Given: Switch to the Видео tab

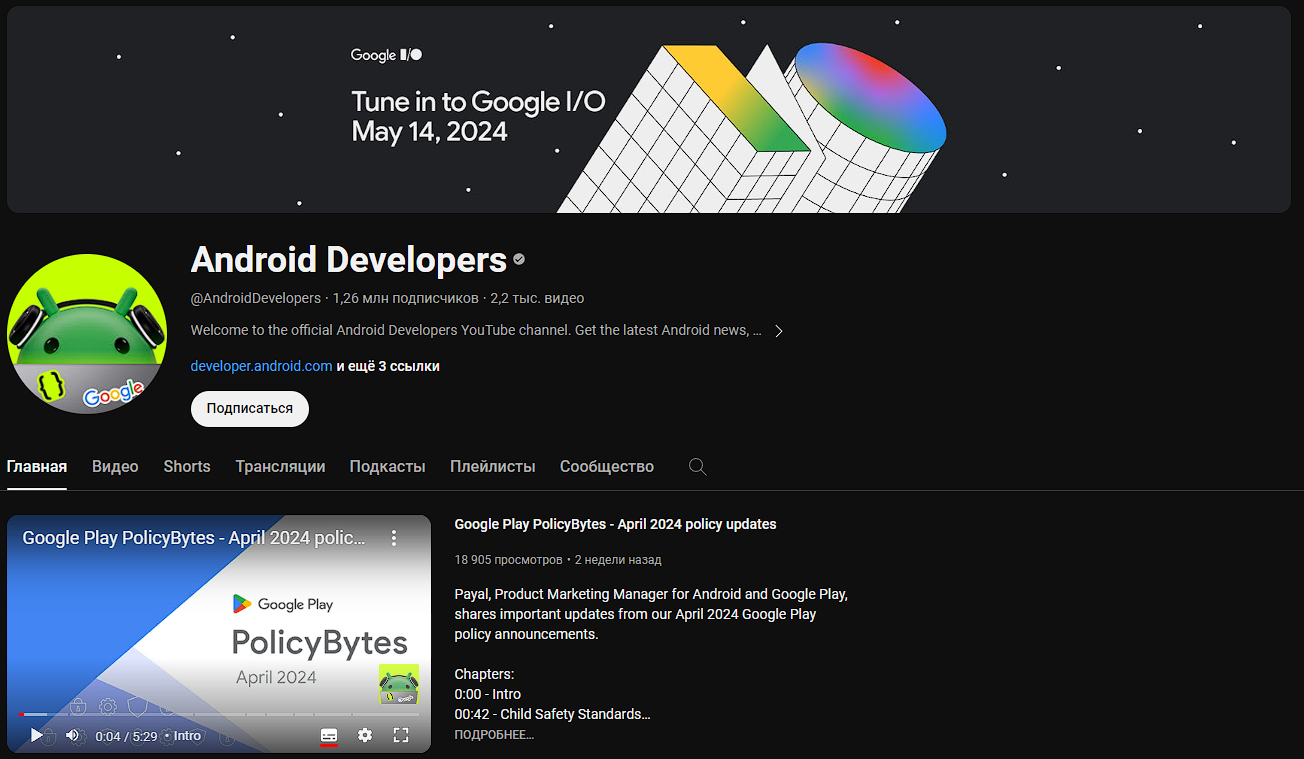Looking at the screenshot, I should pyautogui.click(x=115, y=466).
